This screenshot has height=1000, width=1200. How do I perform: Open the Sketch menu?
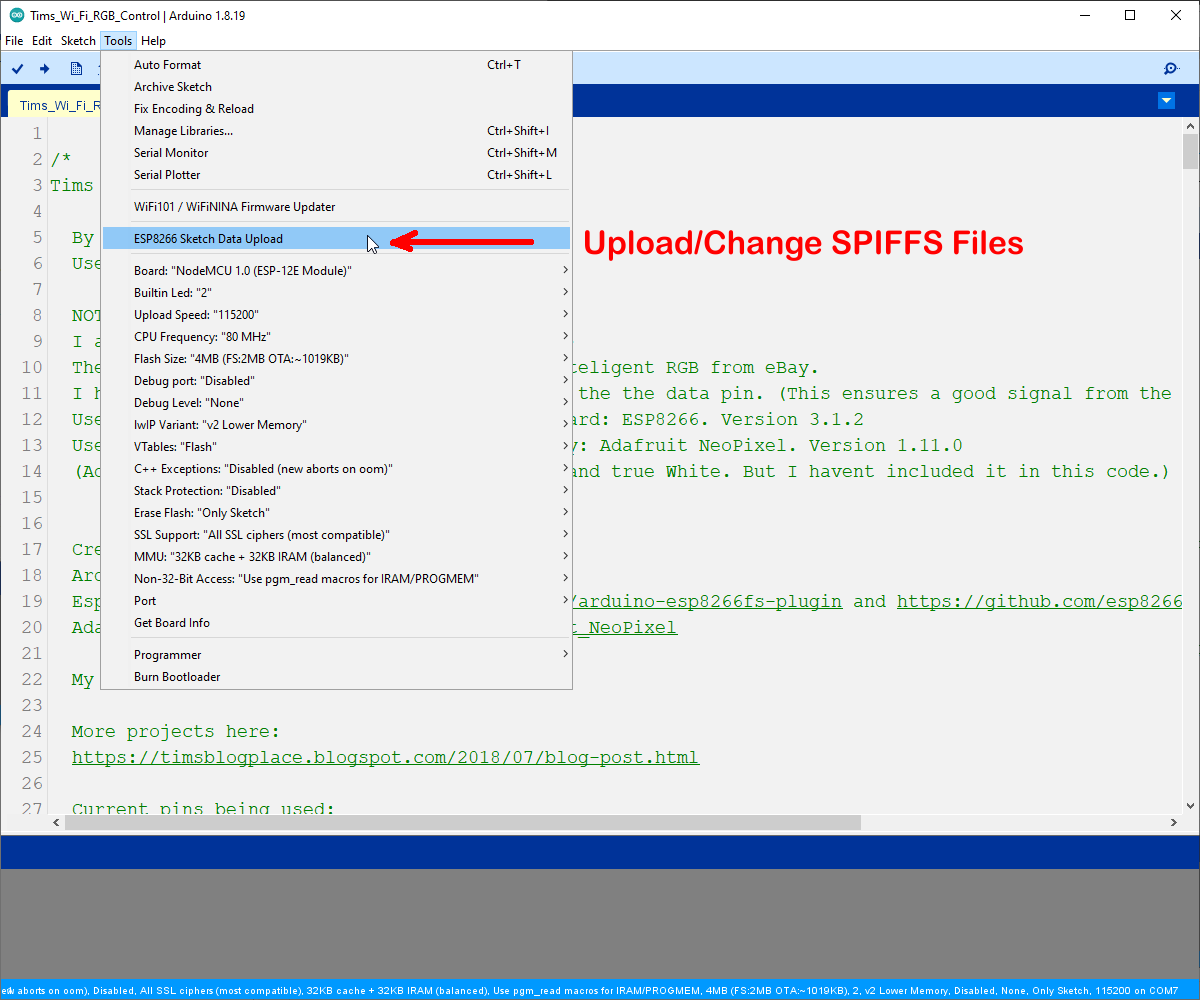78,41
